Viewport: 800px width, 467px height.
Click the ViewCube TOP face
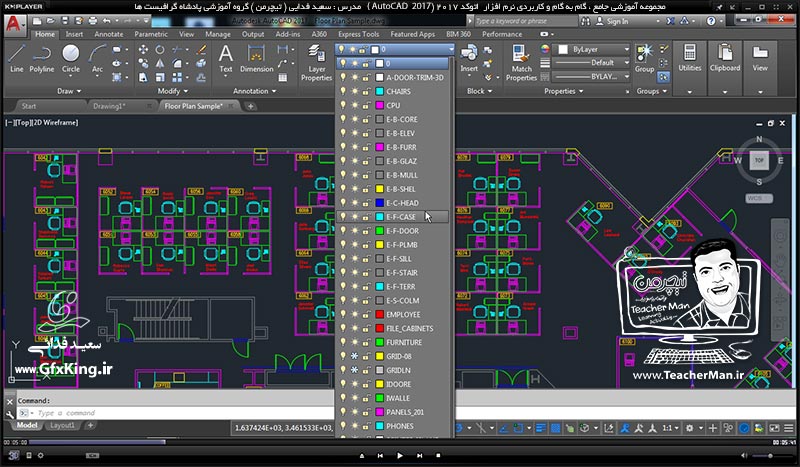(759, 160)
